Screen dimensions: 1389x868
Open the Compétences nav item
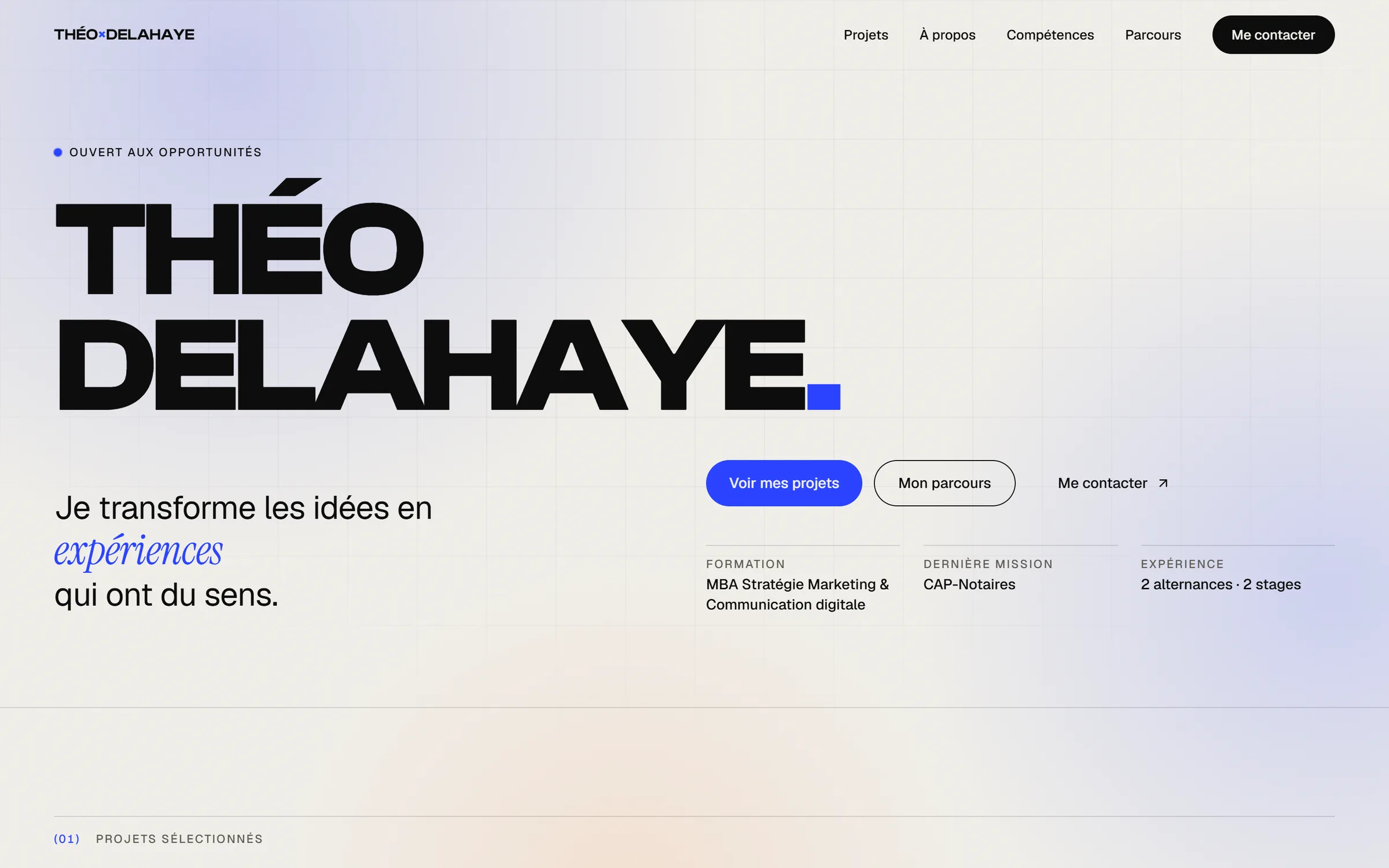pos(1050,35)
